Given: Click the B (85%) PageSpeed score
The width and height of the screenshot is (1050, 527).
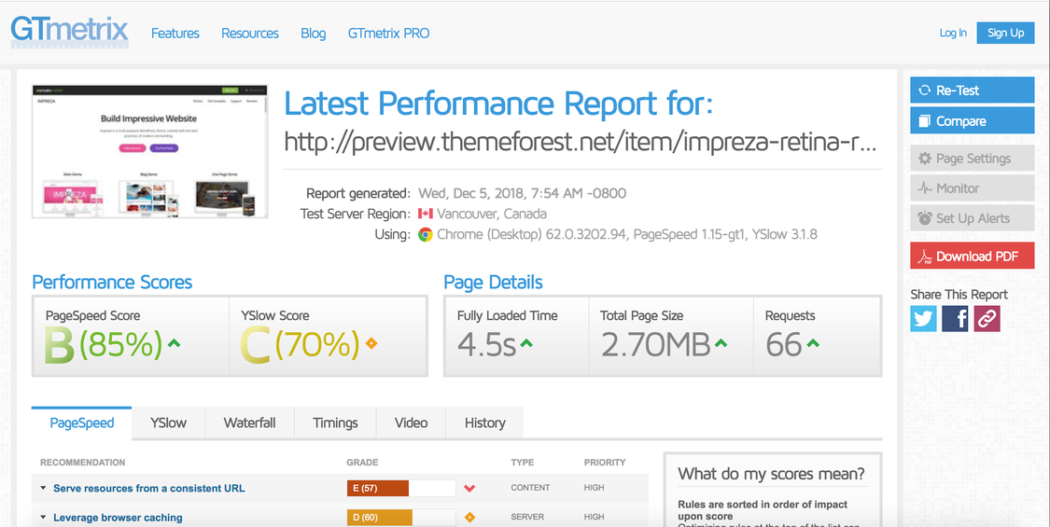Looking at the screenshot, I should tap(104, 345).
